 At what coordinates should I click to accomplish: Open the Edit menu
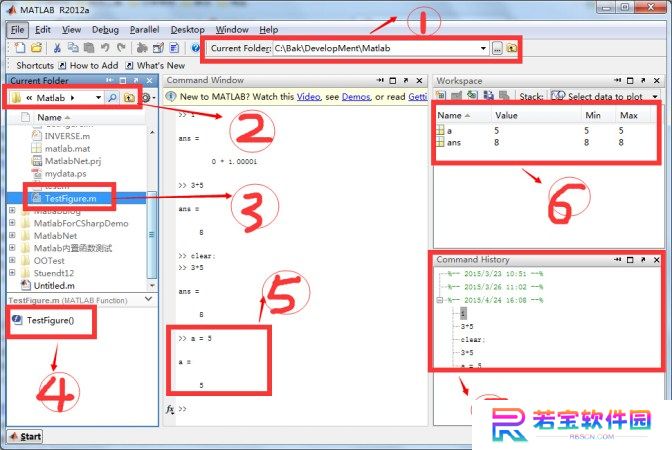pyautogui.click(x=43, y=30)
